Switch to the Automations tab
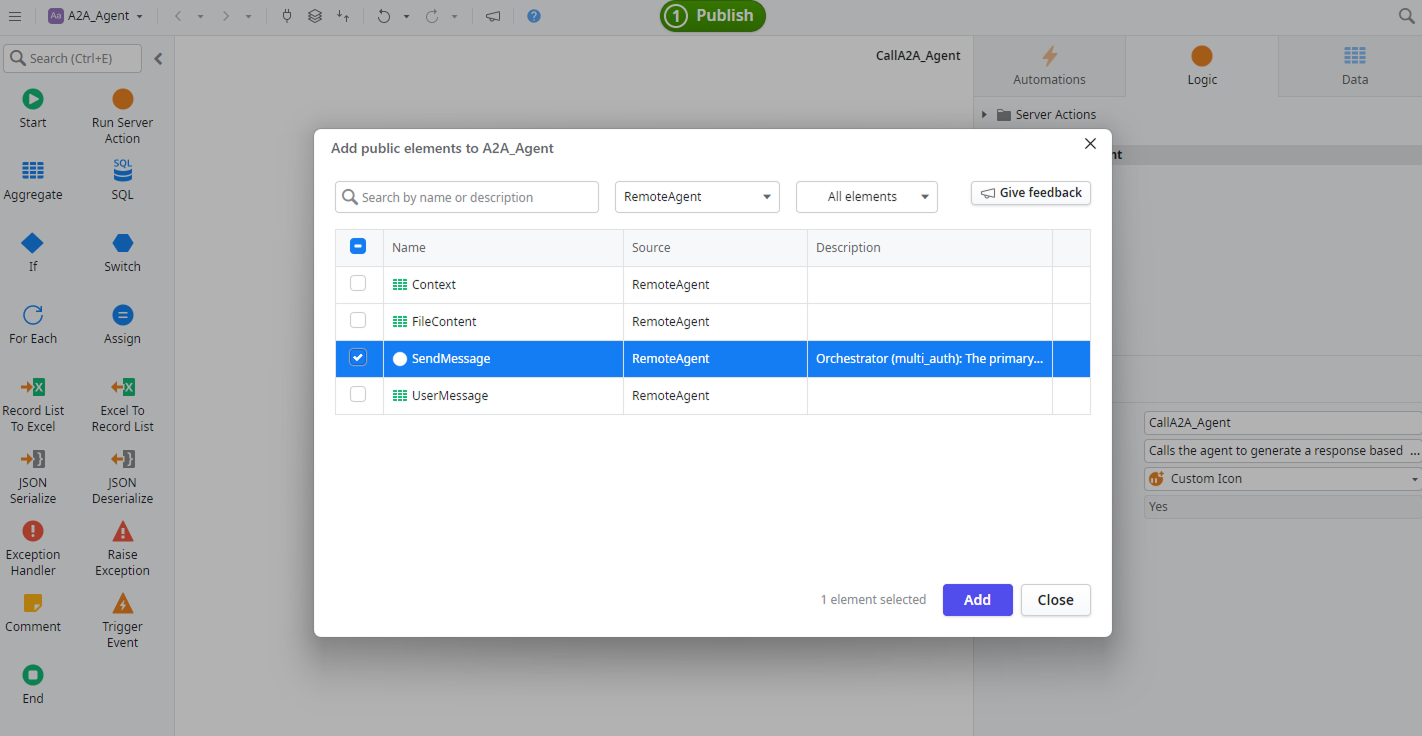1422x736 pixels. pyautogui.click(x=1049, y=66)
